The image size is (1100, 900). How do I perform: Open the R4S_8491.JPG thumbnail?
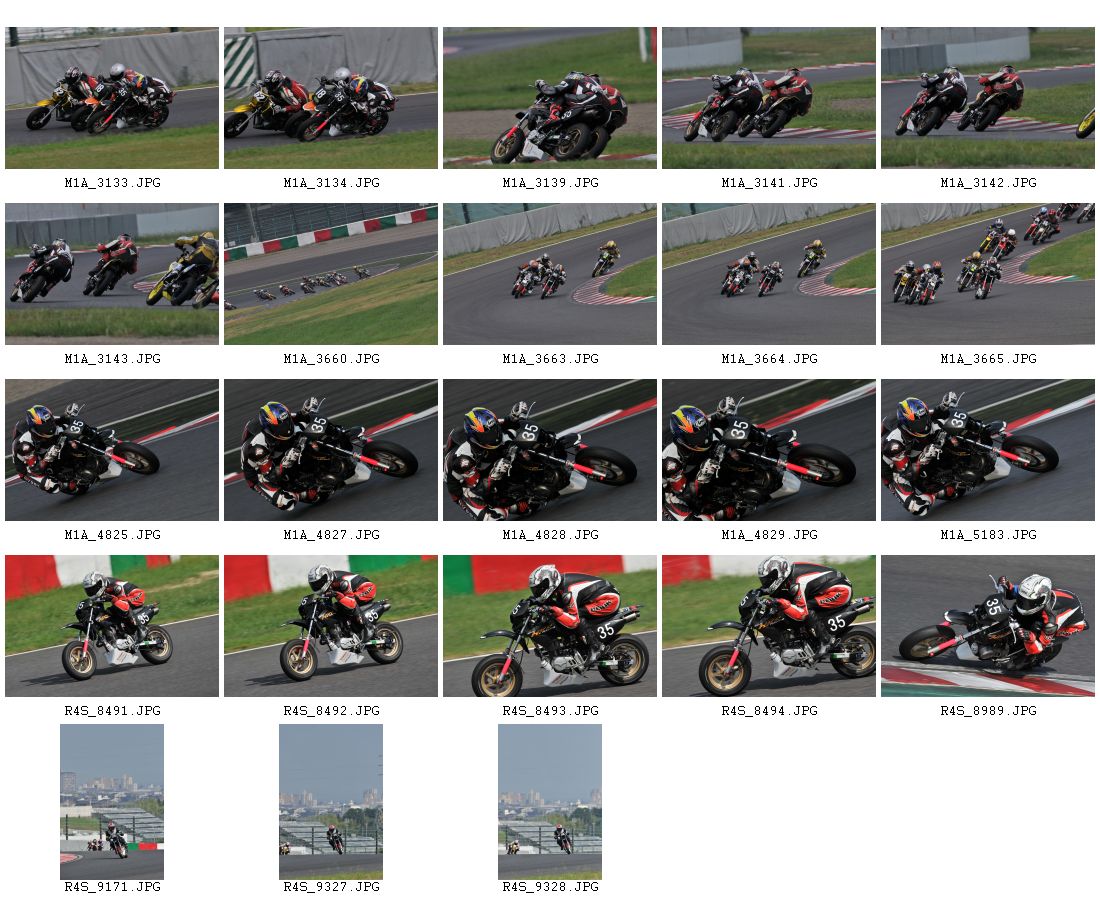(x=112, y=626)
